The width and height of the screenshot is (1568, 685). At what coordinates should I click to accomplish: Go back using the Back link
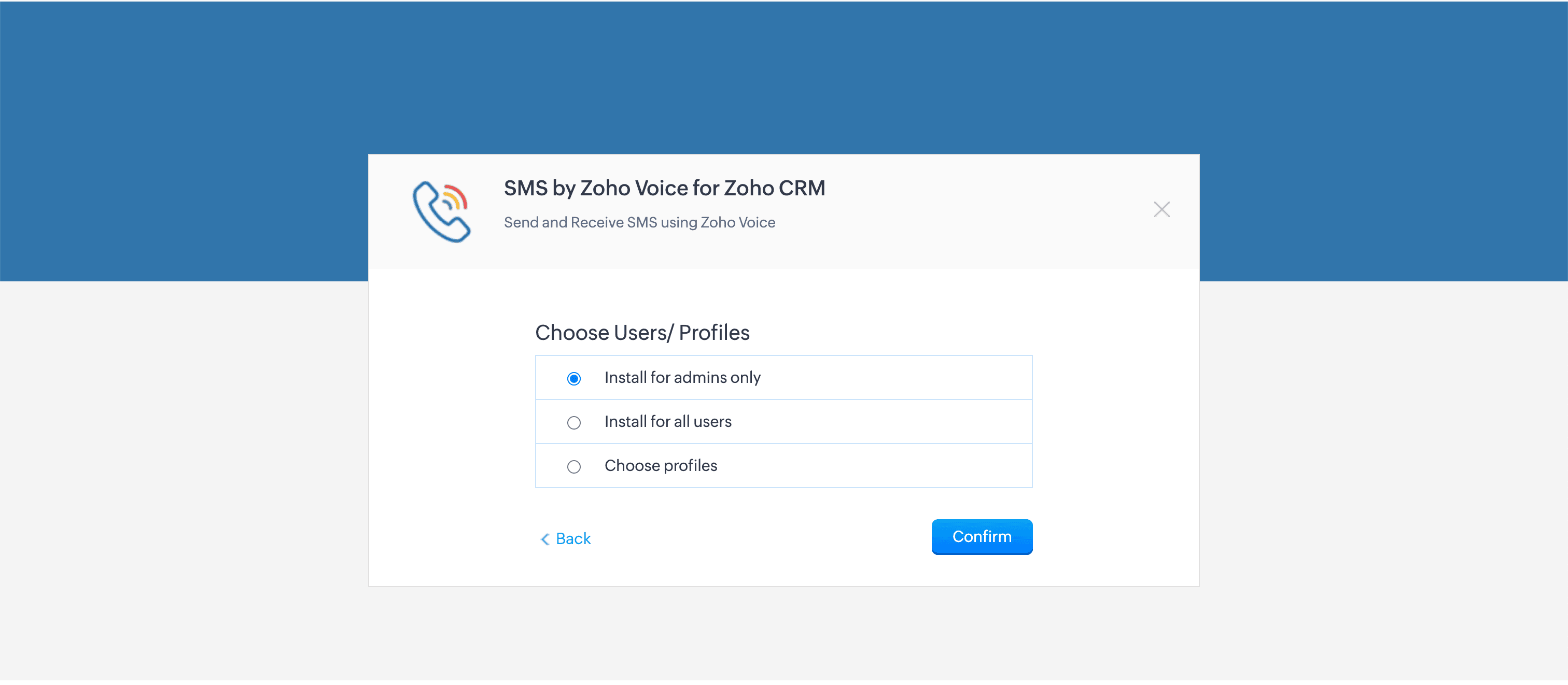[x=573, y=538]
